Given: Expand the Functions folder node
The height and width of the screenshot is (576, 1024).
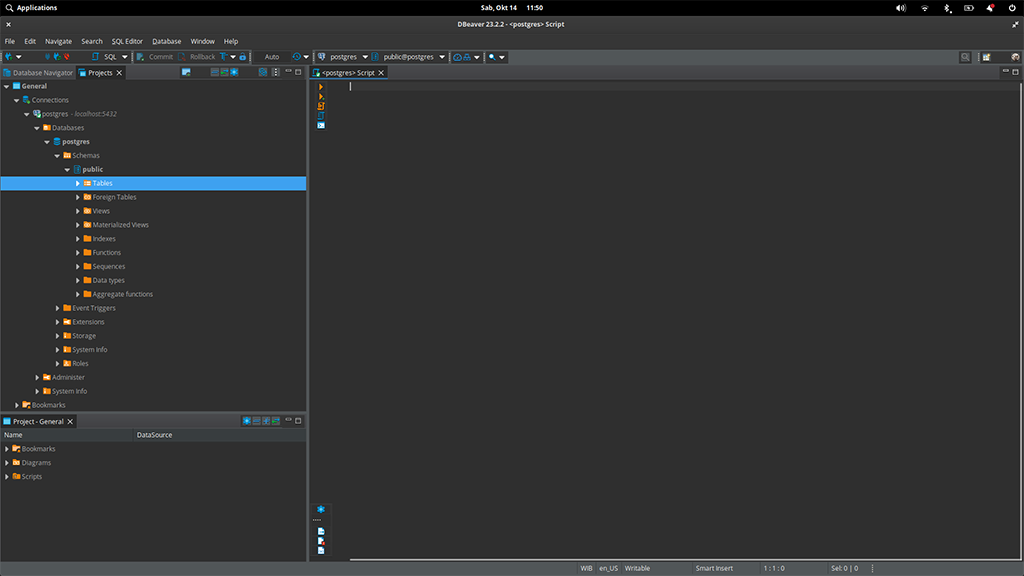Looking at the screenshot, I should 78,253.
